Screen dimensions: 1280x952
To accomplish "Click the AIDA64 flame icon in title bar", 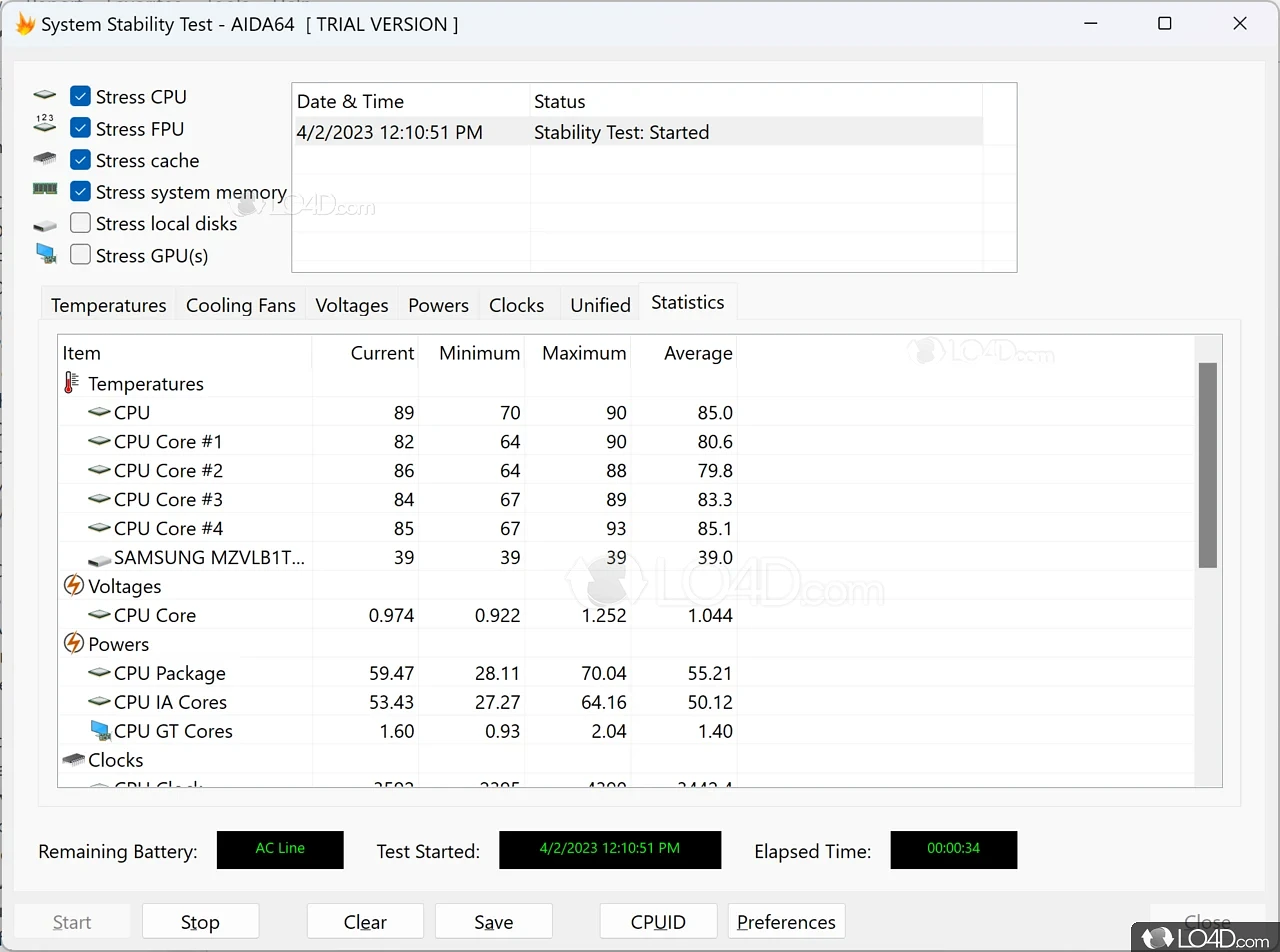I will [x=25, y=24].
